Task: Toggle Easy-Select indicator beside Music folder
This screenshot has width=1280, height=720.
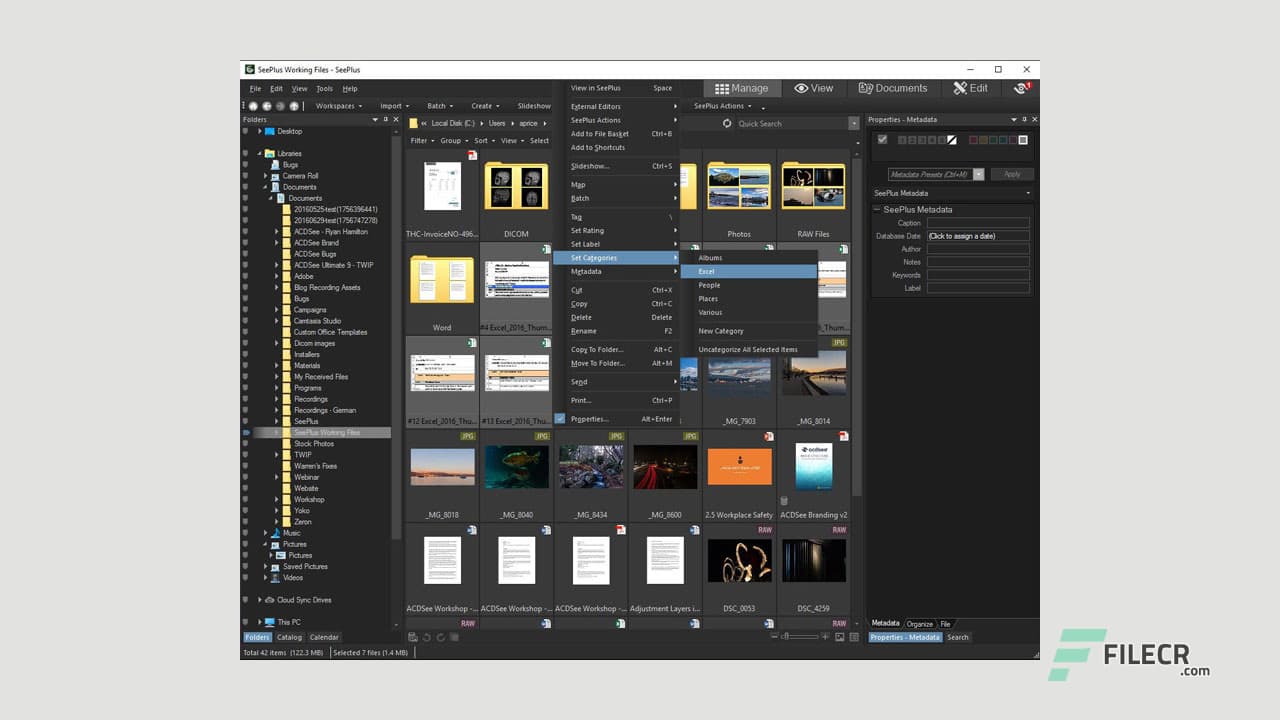Action: pyautogui.click(x=246, y=533)
